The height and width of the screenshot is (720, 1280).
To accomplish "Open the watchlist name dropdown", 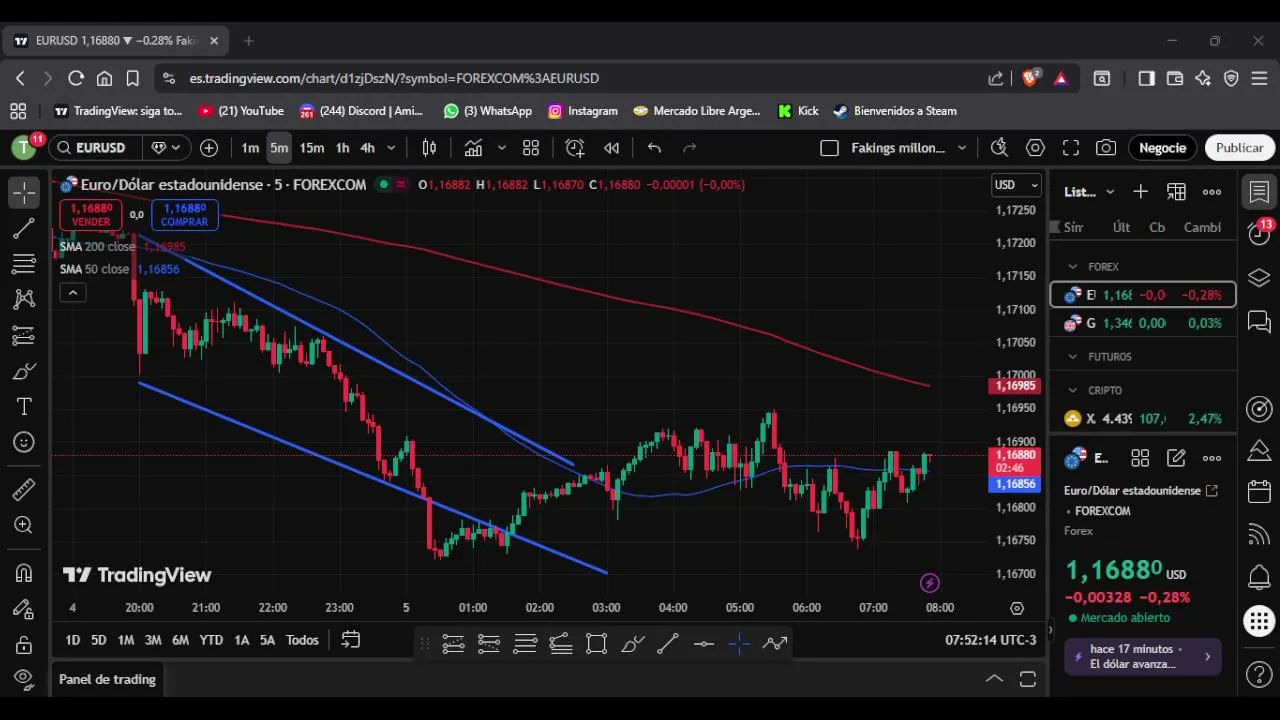I will [1089, 192].
